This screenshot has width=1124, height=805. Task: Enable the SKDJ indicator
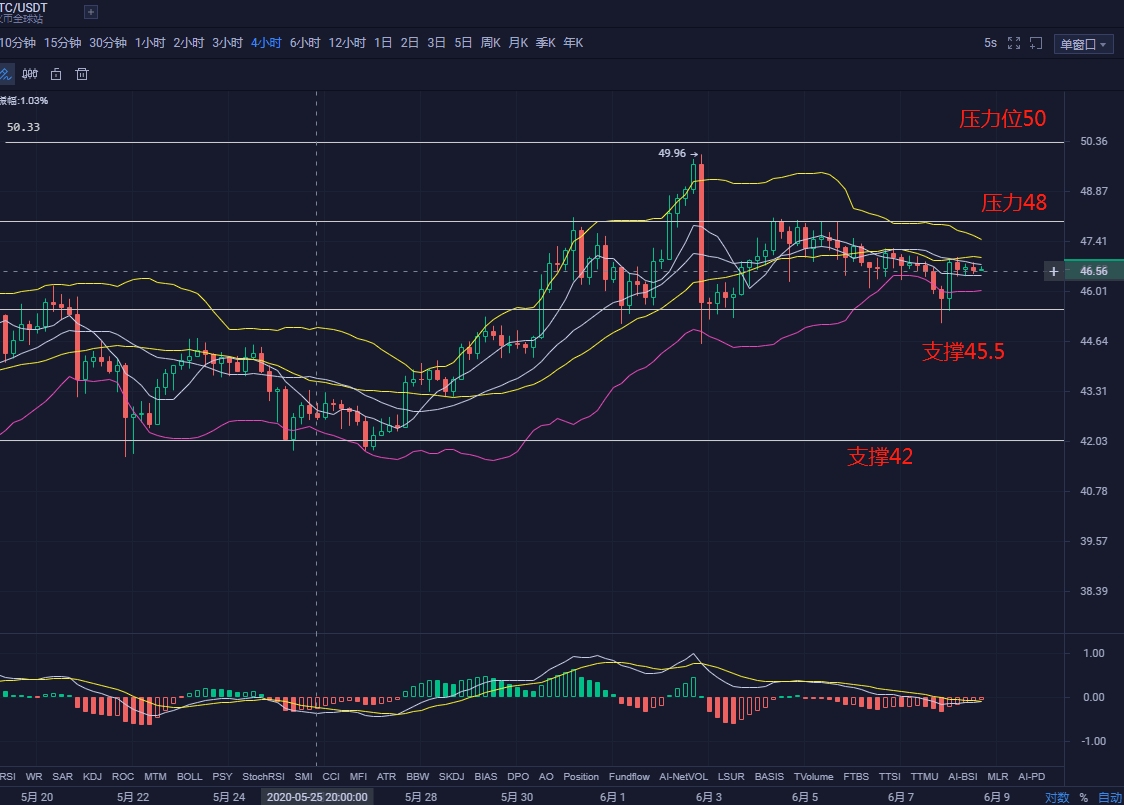[x=452, y=776]
